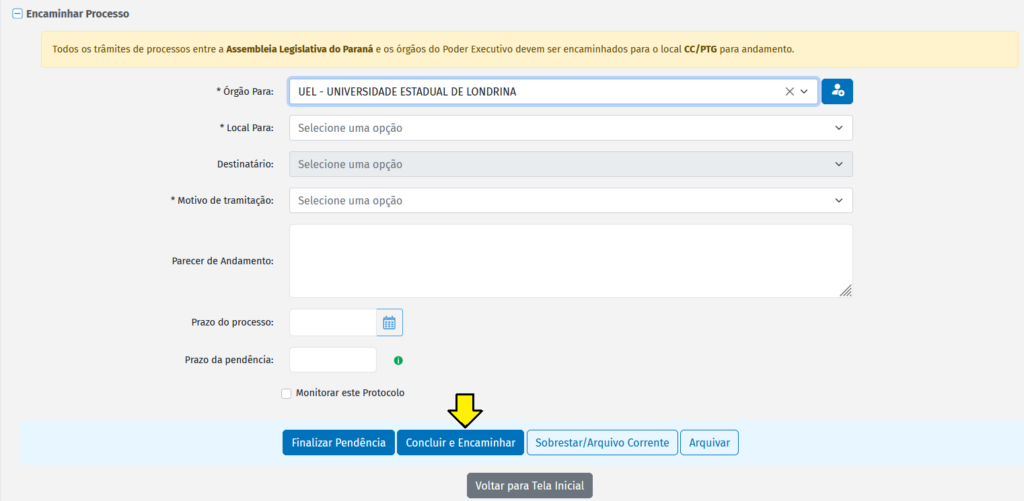Click the text area resize handle
Viewport: 1024px width, 501px height.
846,291
